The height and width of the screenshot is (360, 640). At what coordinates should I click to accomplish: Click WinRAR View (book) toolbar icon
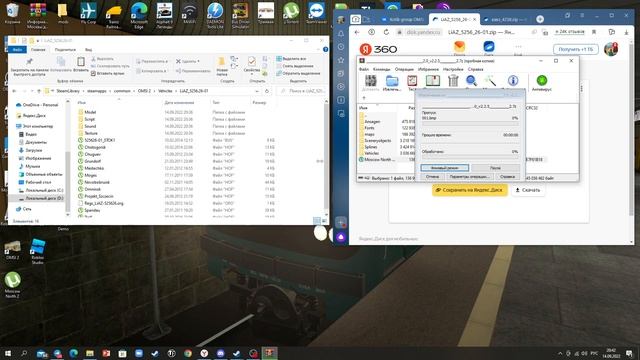[433, 80]
